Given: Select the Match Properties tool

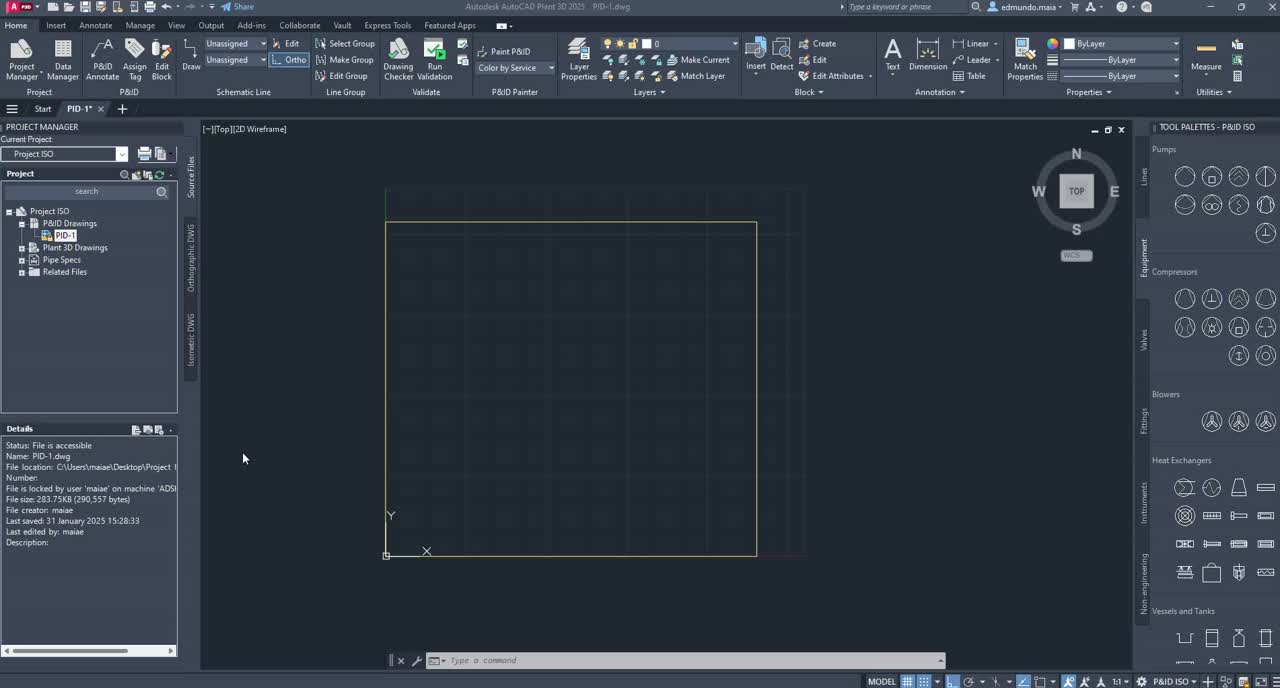Looking at the screenshot, I should pos(1024,58).
